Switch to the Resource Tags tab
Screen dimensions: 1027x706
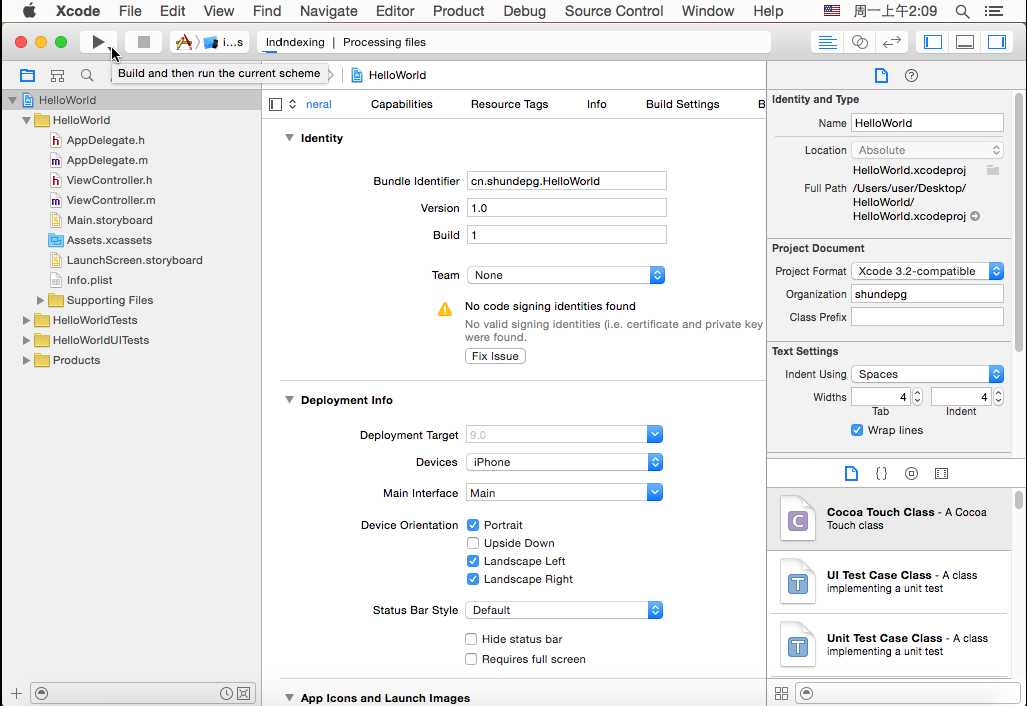tap(510, 104)
